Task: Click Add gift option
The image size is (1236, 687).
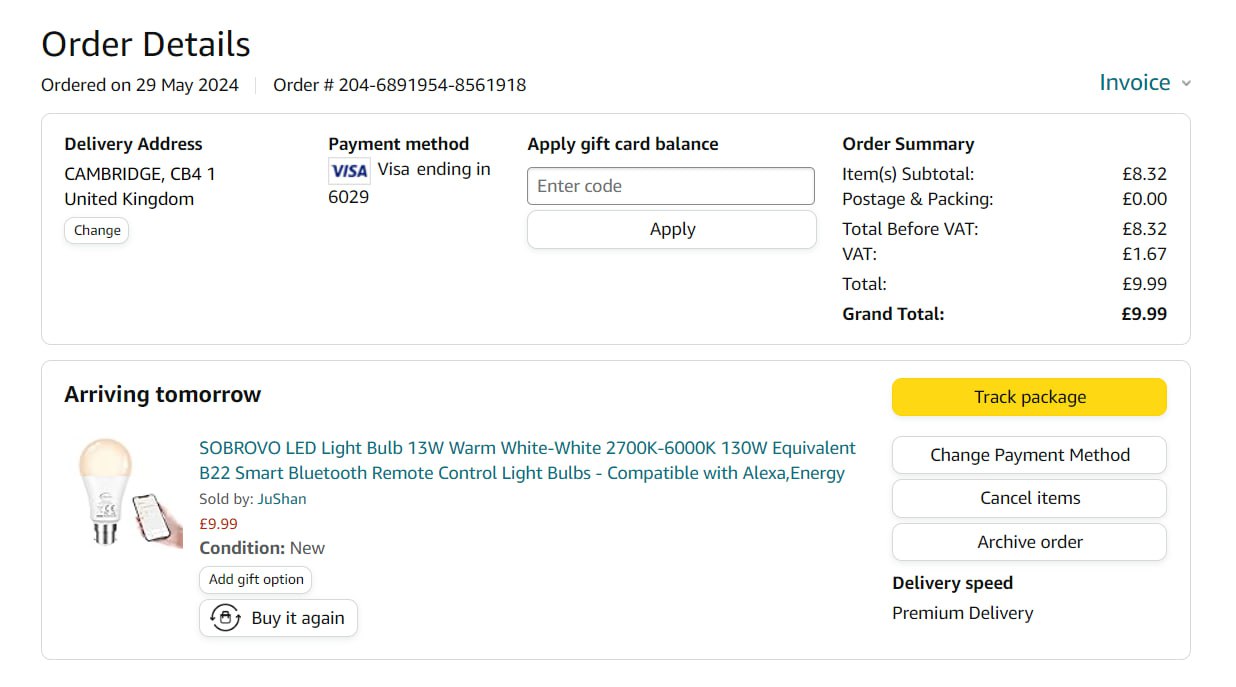Action: [x=256, y=579]
